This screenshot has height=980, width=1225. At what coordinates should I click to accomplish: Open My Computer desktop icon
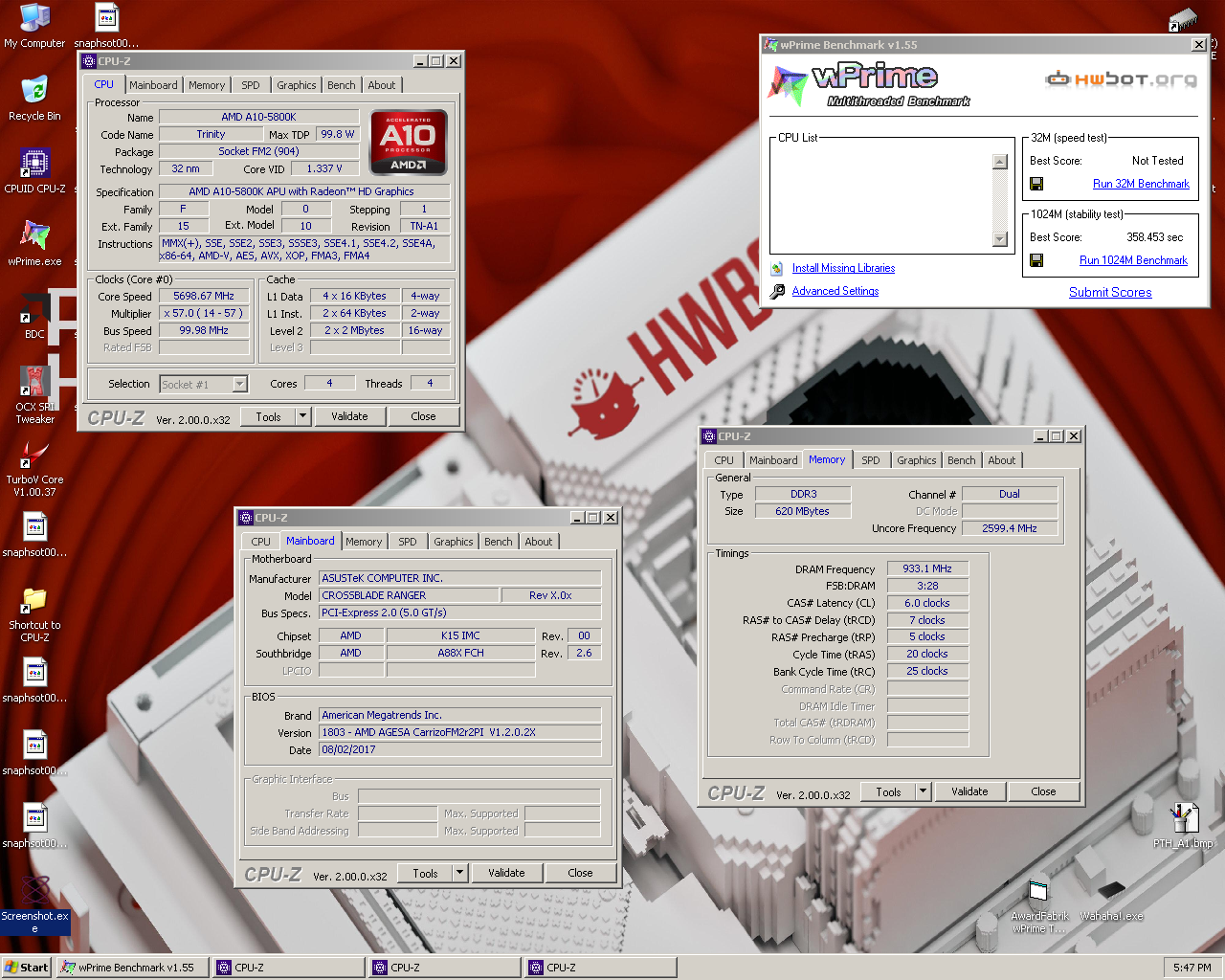34,25
